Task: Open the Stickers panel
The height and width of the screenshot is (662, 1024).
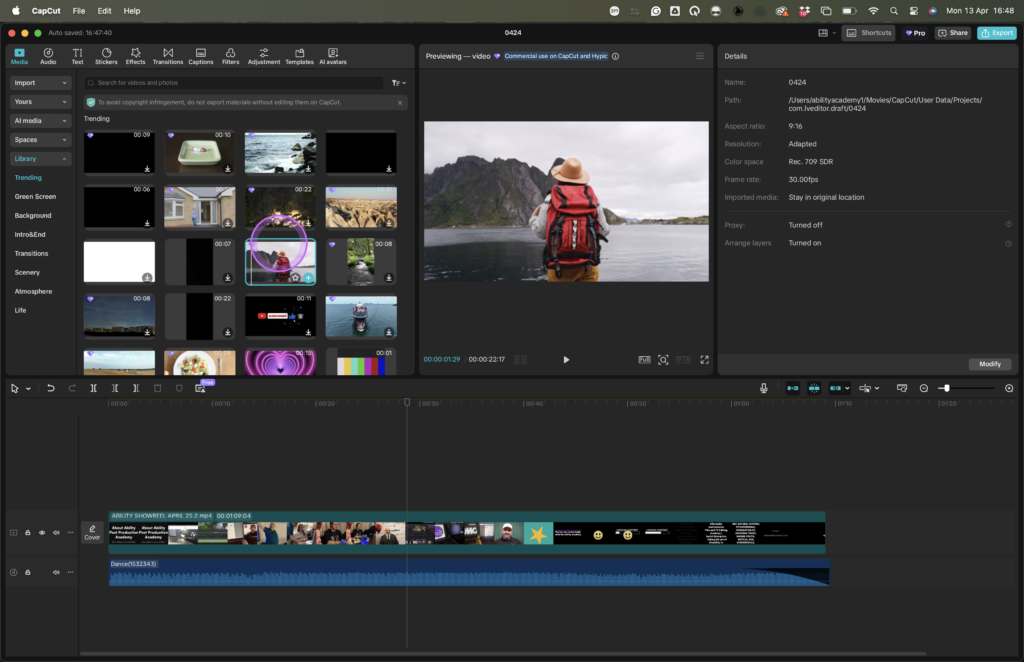Action: (x=106, y=55)
